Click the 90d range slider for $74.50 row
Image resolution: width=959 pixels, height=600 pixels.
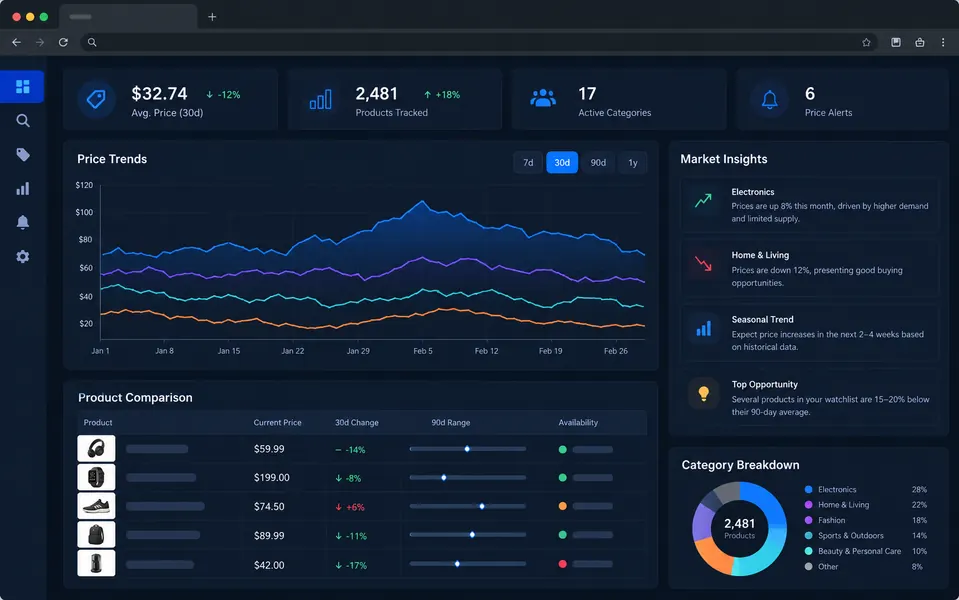coord(468,506)
